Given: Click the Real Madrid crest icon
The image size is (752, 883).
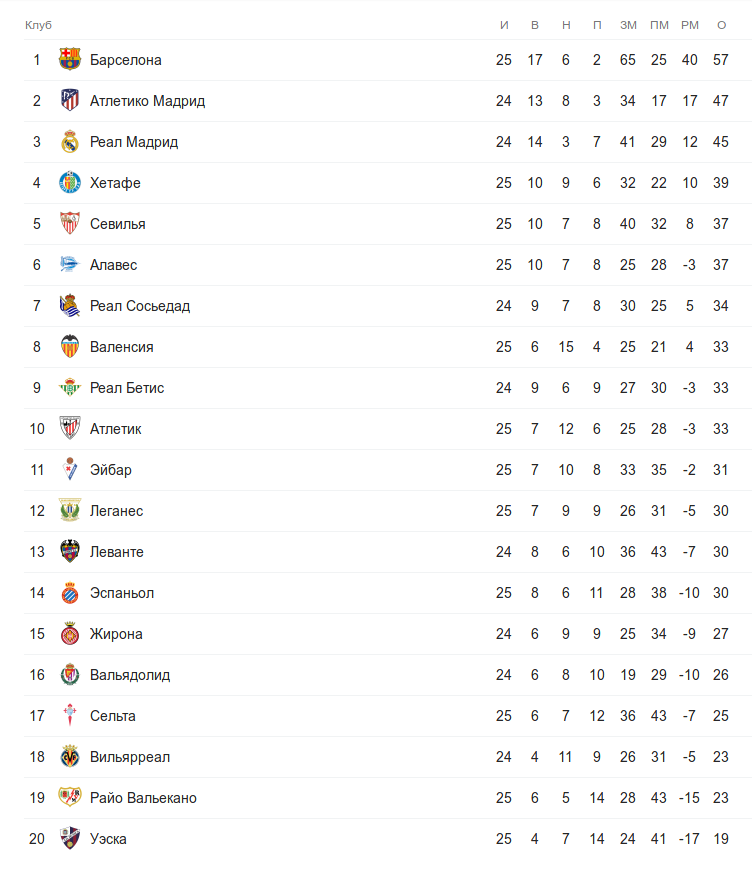Looking at the screenshot, I should (69, 142).
